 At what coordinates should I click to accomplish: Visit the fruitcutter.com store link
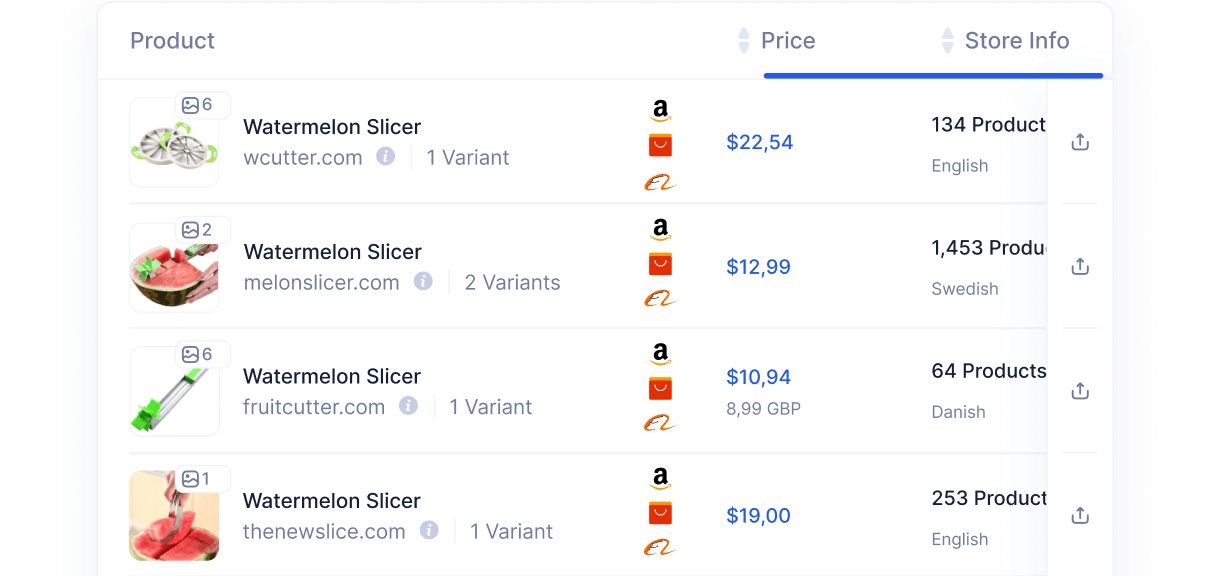[x=314, y=407]
